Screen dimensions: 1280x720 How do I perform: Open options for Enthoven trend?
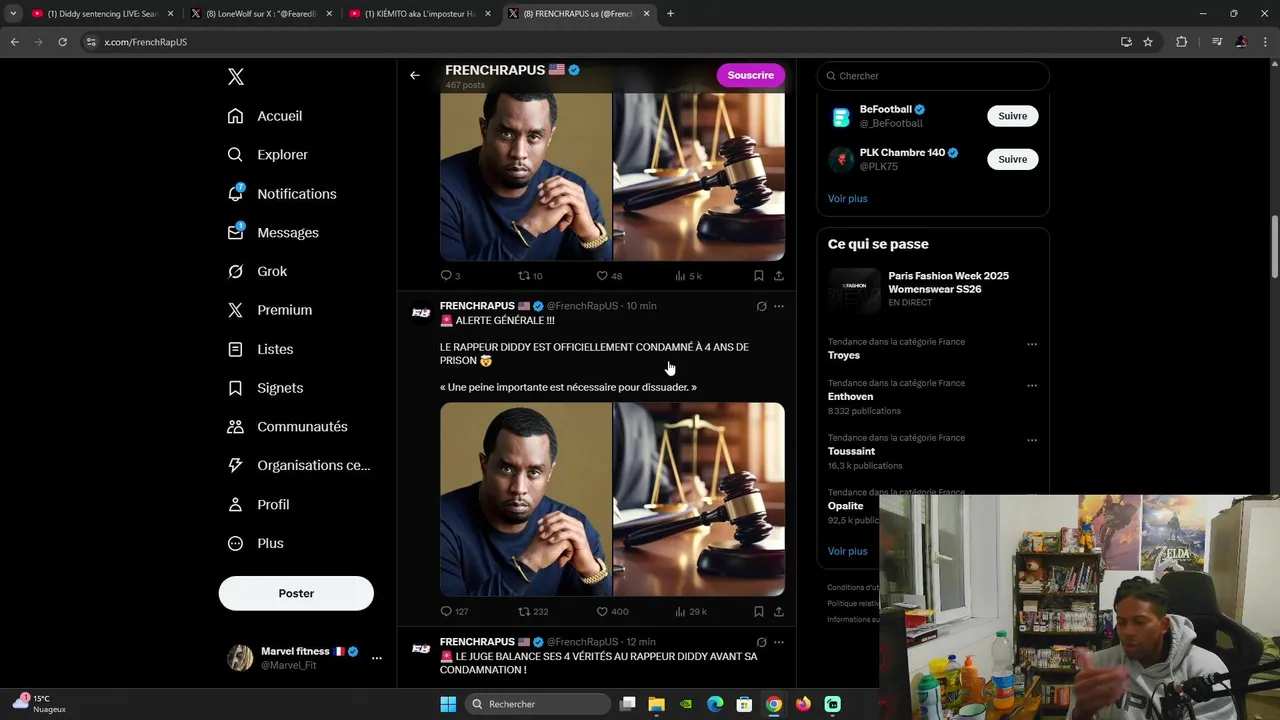pos(1032,386)
